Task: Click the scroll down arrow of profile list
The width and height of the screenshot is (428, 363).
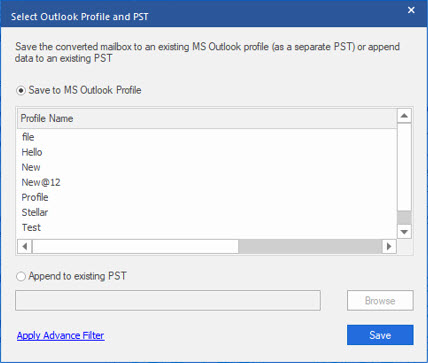Action: click(x=404, y=232)
